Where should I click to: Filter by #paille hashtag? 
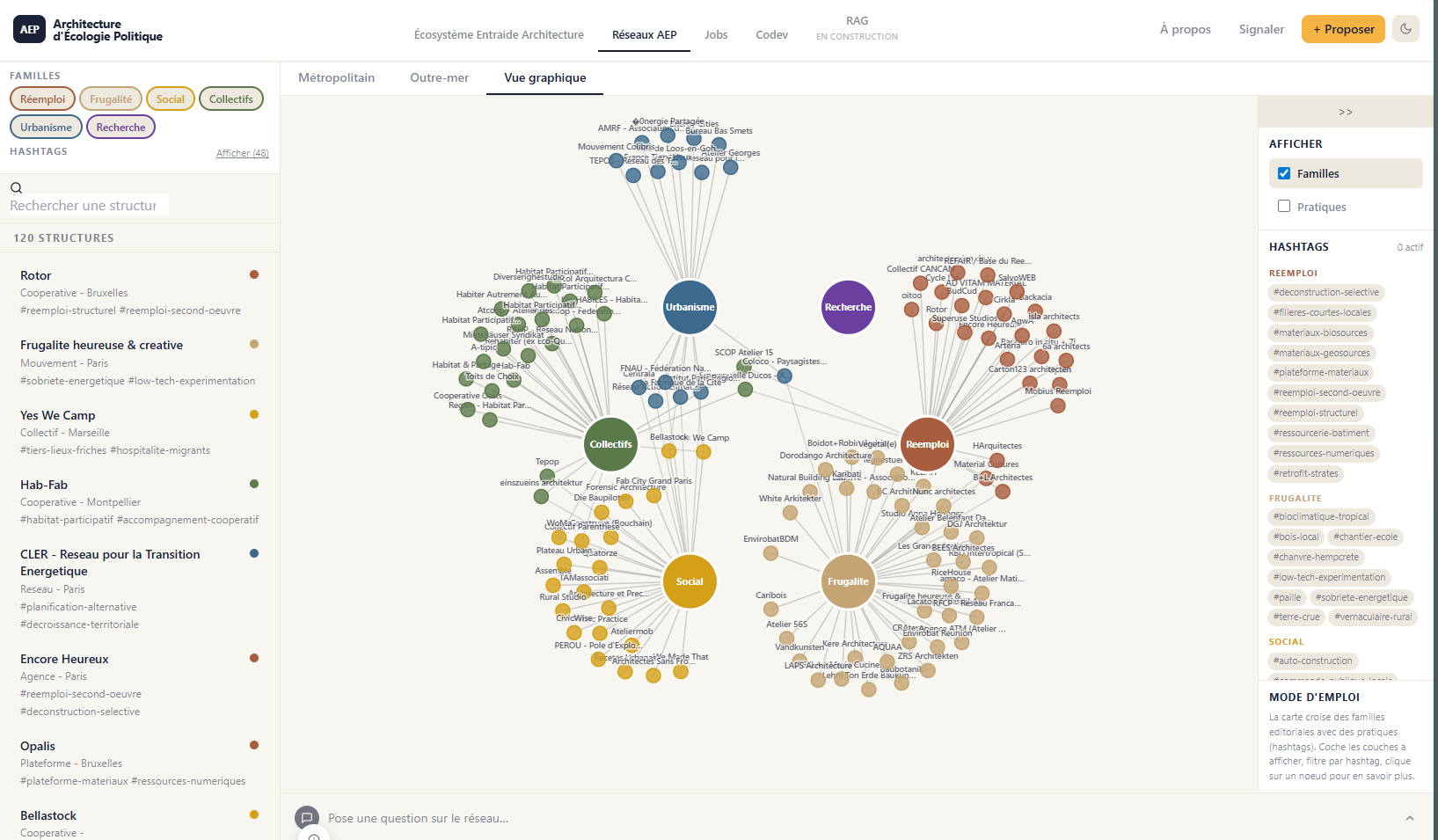1288,597
